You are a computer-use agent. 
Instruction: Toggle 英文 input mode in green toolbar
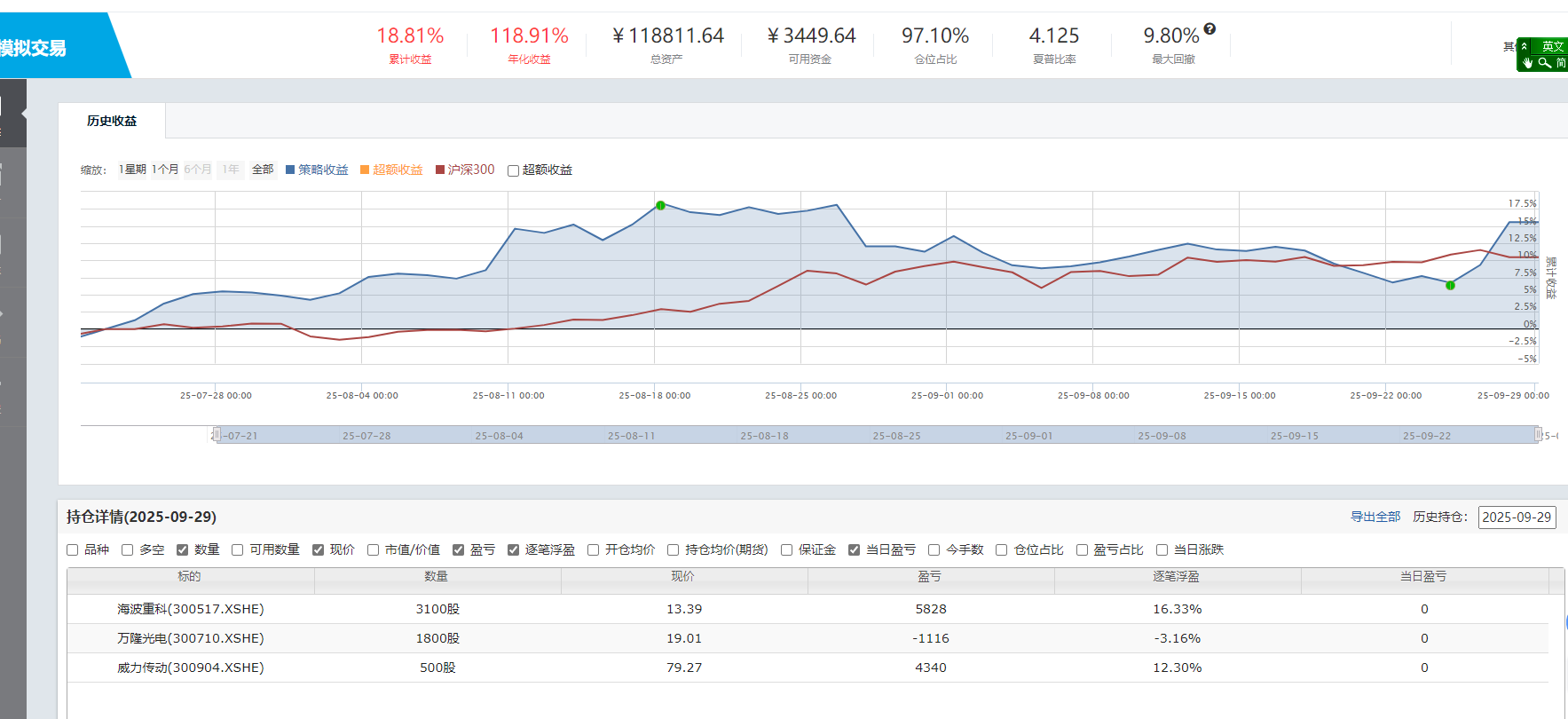1552,46
